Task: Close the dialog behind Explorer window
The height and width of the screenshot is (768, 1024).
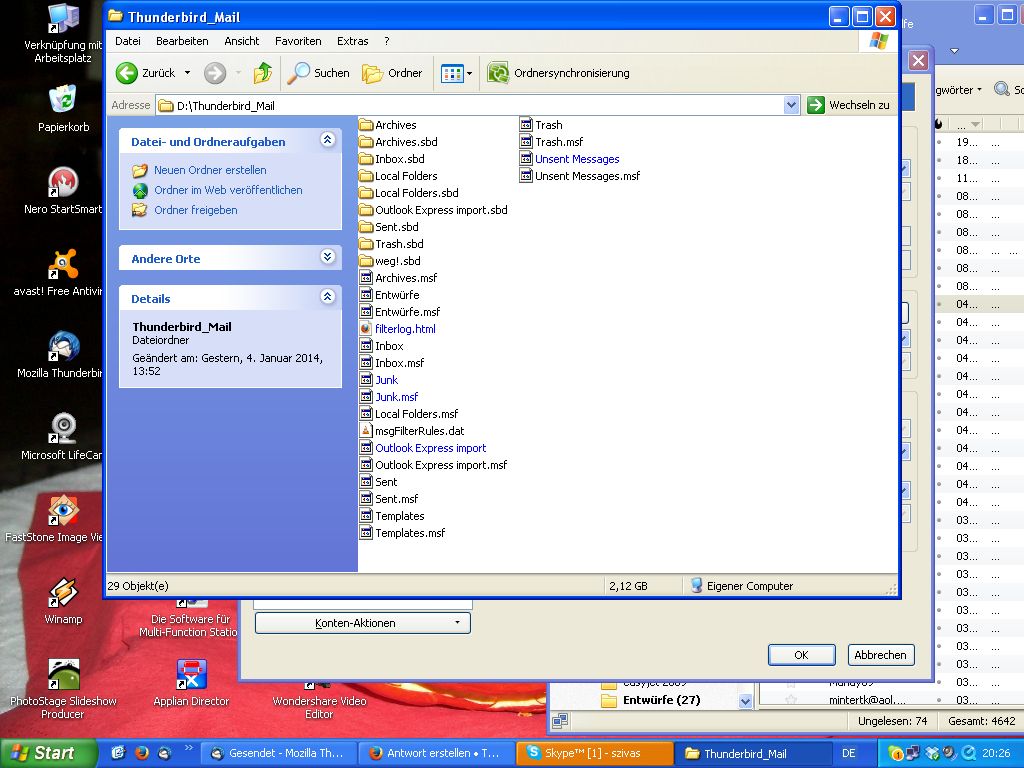Action: 918,61
